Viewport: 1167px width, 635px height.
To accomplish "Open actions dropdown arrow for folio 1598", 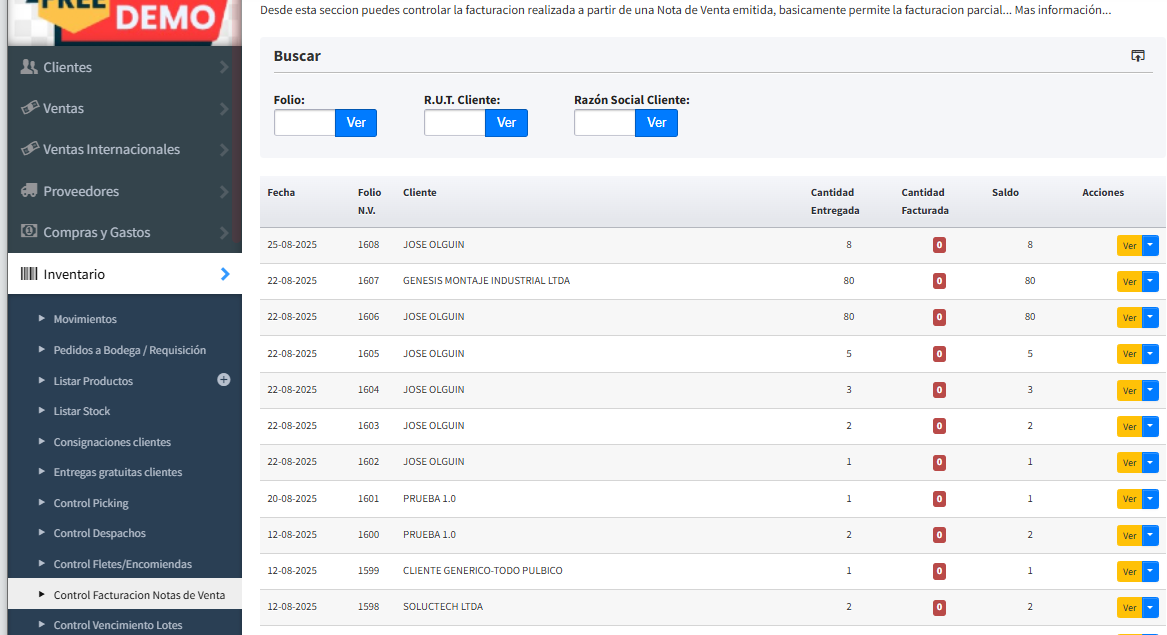I will (1150, 607).
